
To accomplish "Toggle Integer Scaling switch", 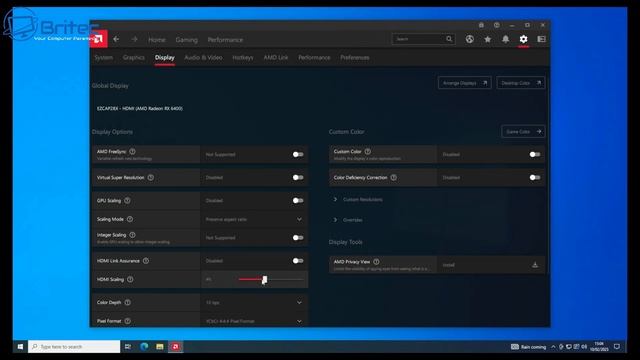I will click(298, 238).
